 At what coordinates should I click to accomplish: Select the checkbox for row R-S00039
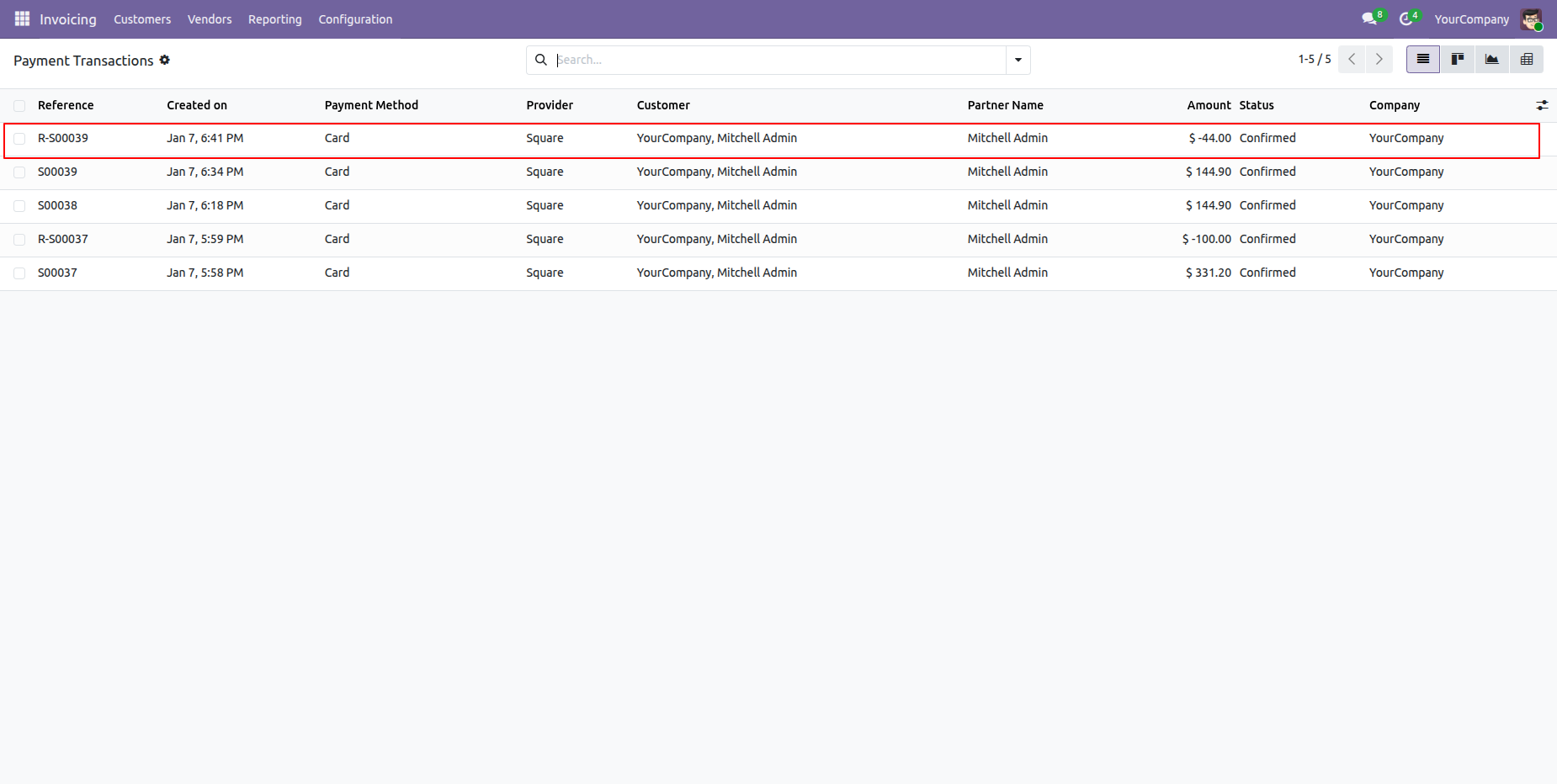tap(19, 139)
